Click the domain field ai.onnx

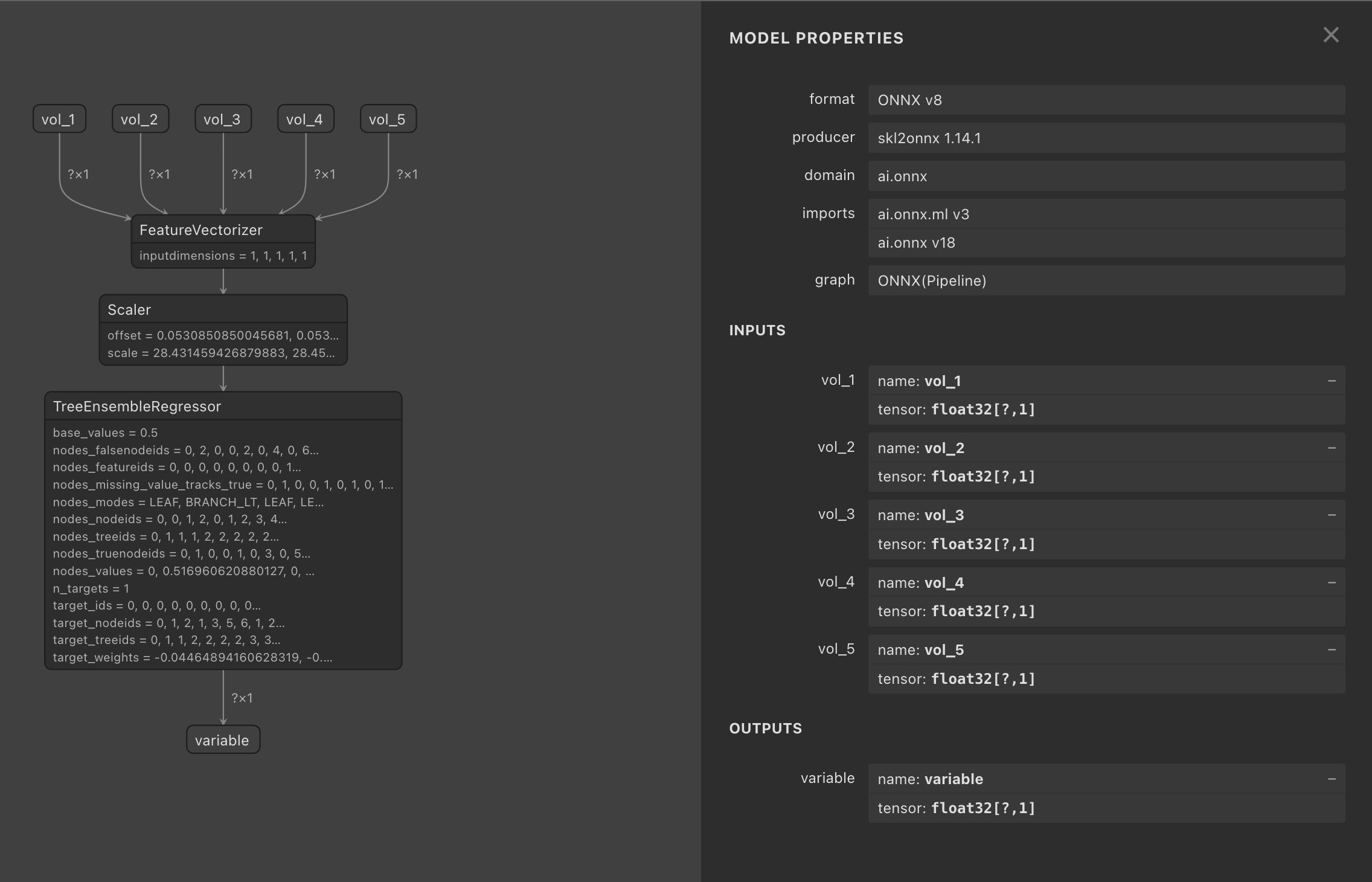tap(1106, 176)
